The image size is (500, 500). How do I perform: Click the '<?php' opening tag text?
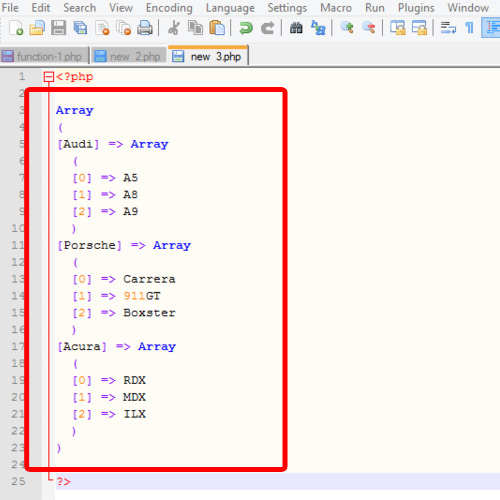pyautogui.click(x=75, y=77)
